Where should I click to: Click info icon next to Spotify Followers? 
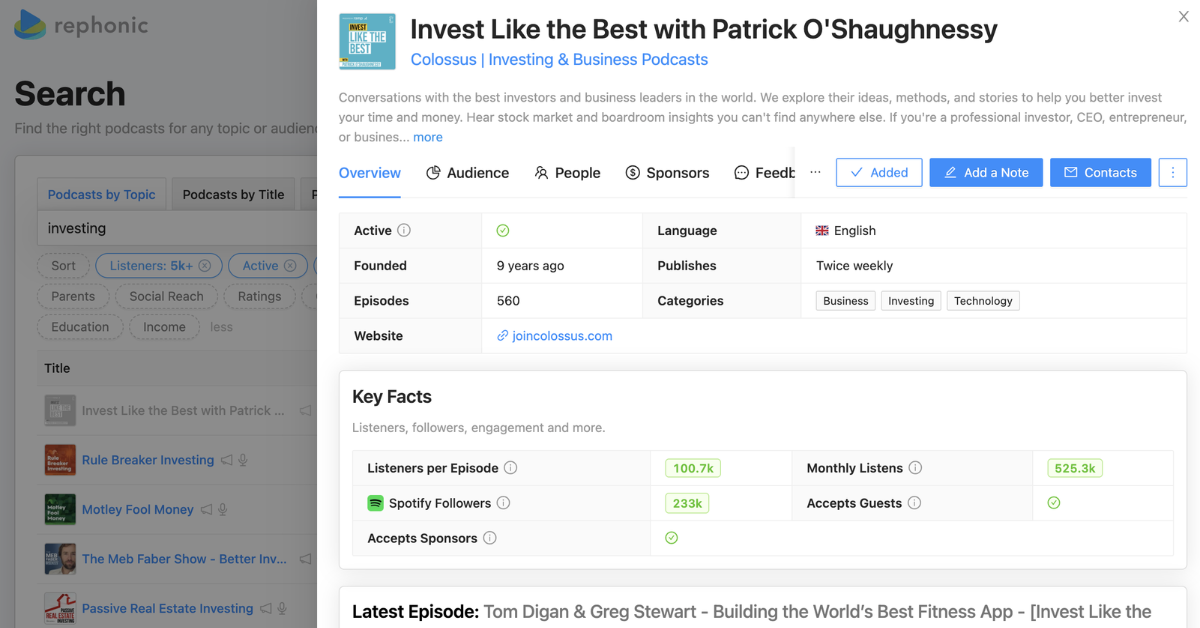[x=503, y=503]
